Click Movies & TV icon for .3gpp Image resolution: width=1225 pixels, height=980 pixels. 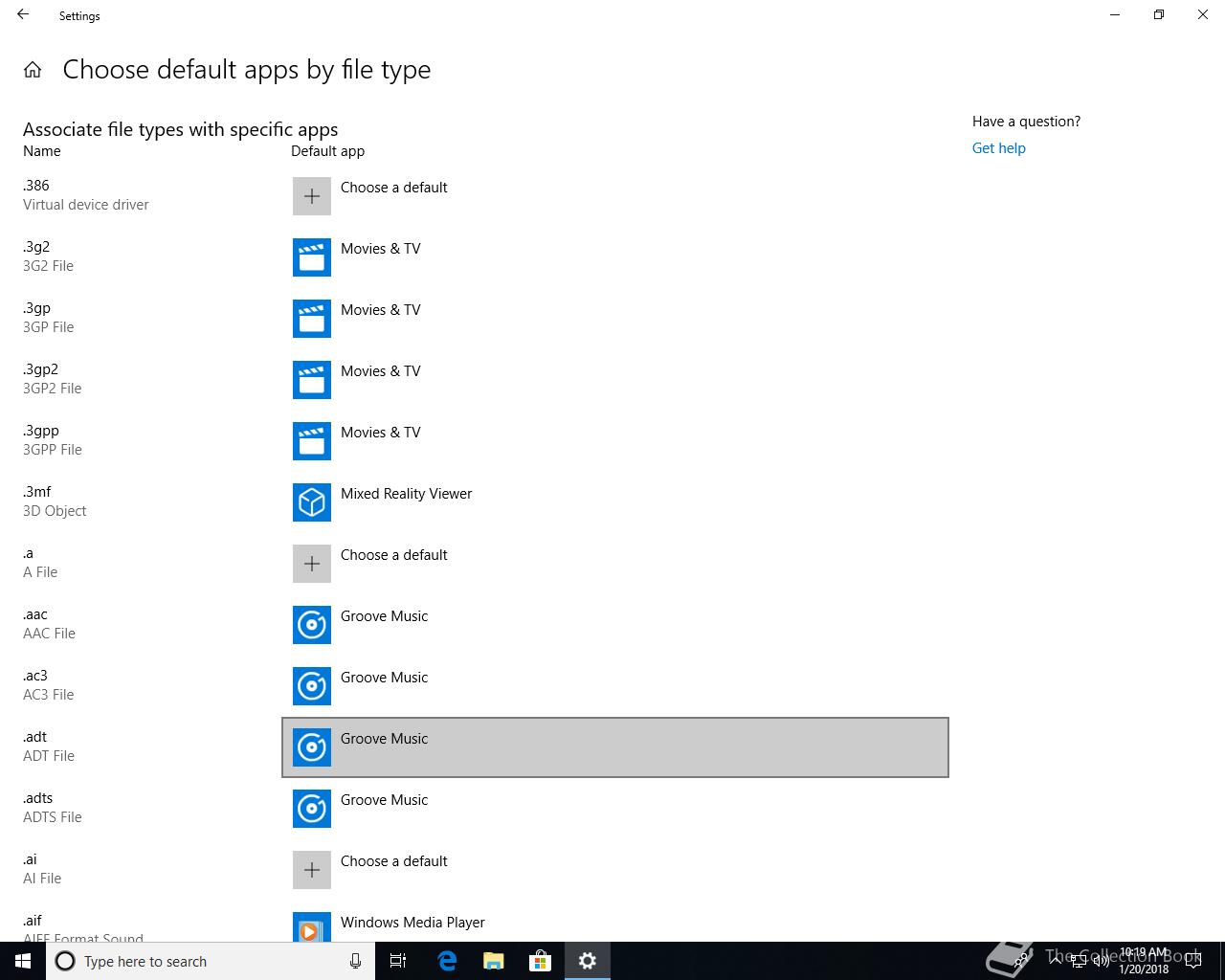[x=312, y=441]
